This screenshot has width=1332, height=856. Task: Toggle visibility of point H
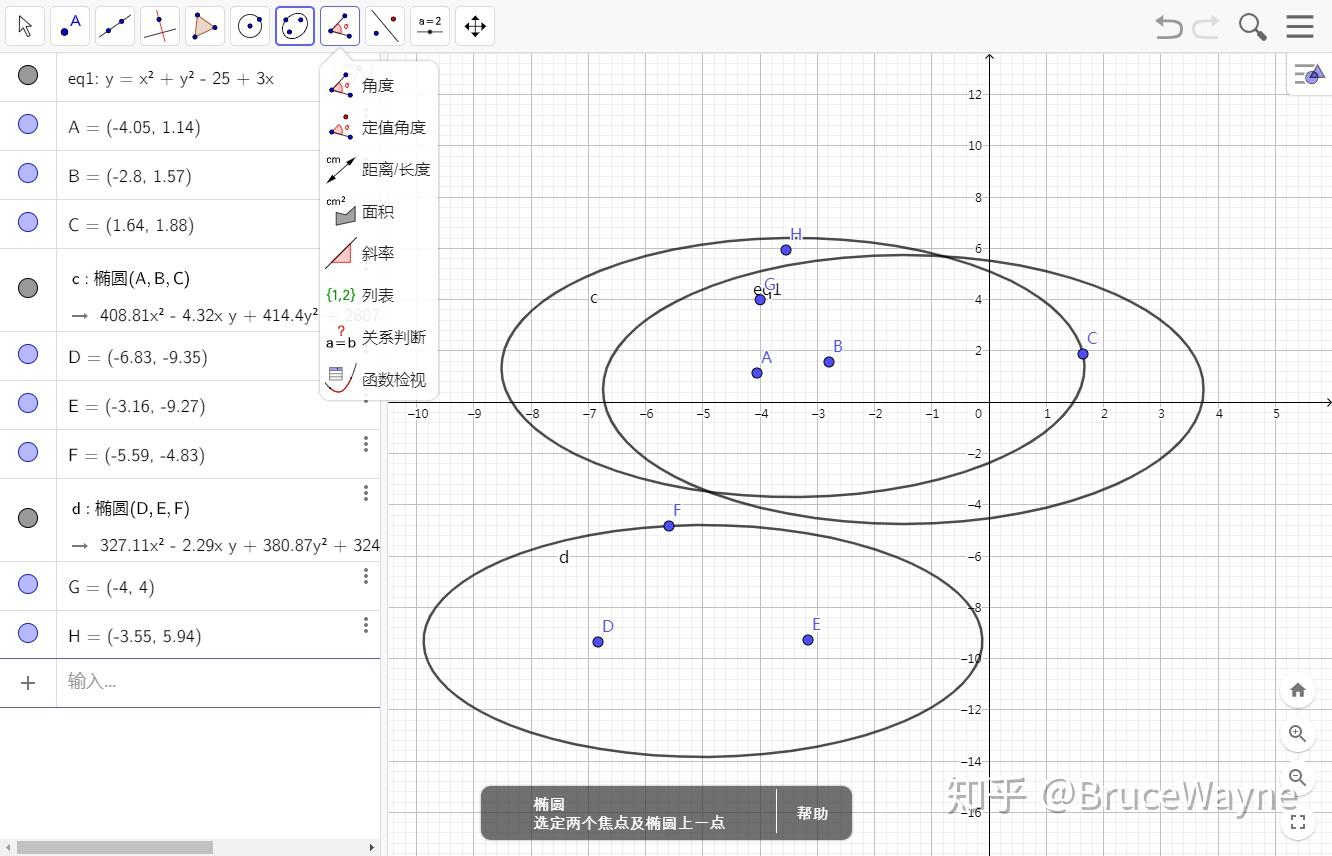click(x=28, y=633)
